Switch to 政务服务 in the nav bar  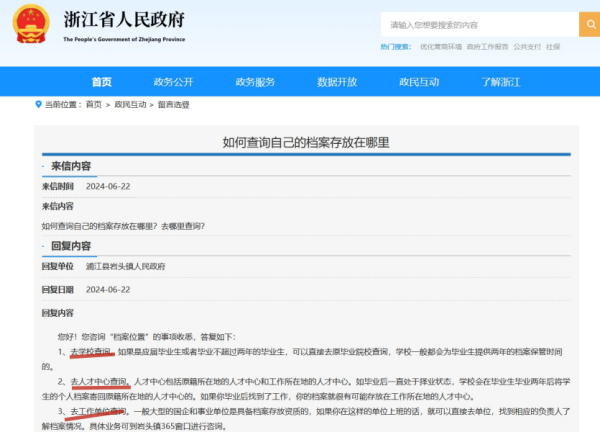pos(255,82)
